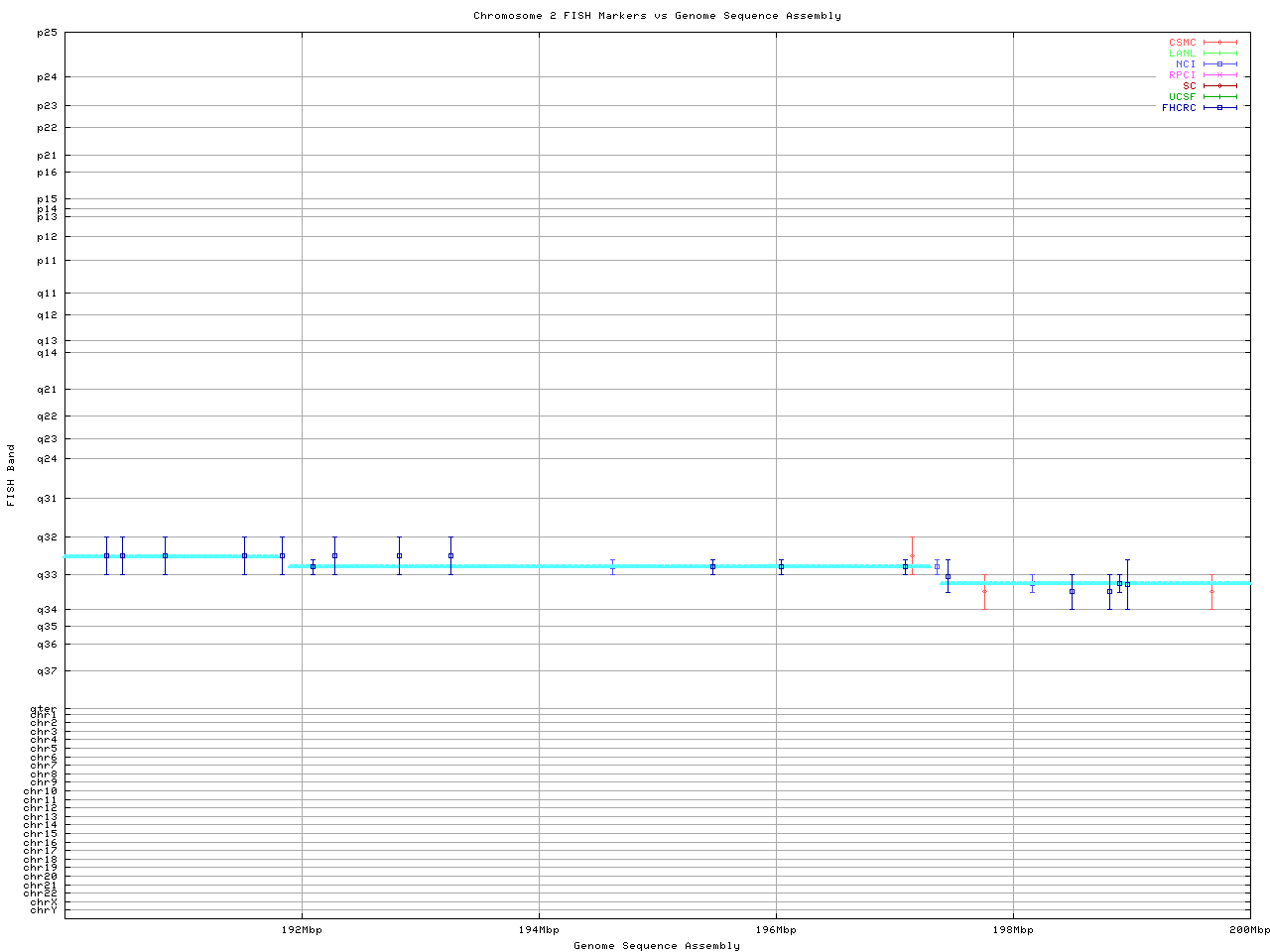Click the FISH Band axis title

click(12, 475)
